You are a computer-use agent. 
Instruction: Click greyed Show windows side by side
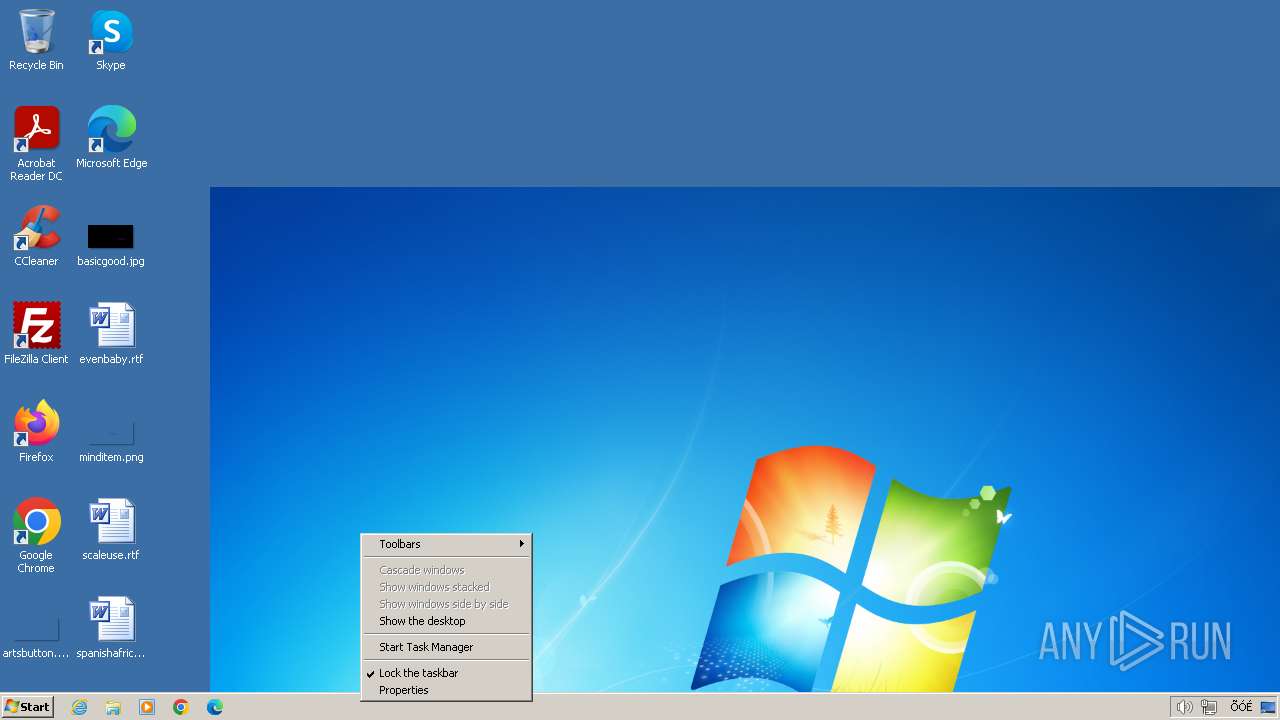pyautogui.click(x=446, y=604)
